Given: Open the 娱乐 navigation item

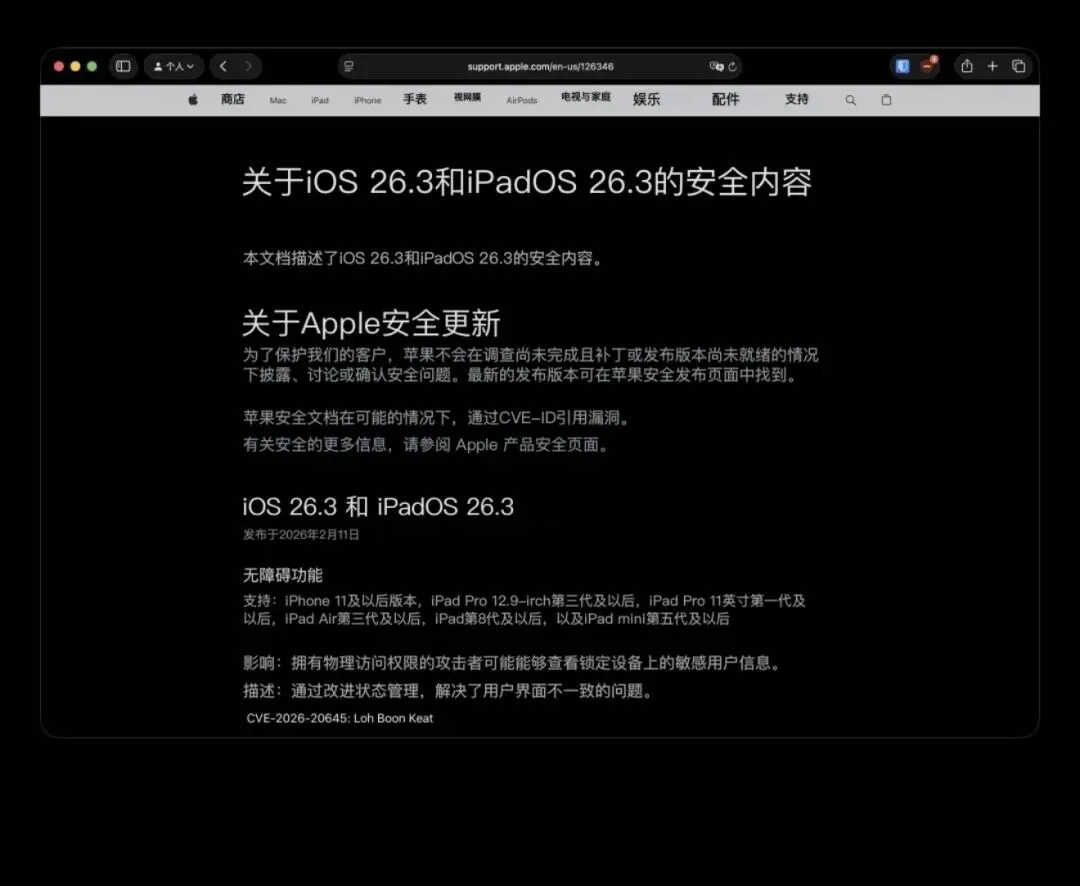Looking at the screenshot, I should (647, 99).
